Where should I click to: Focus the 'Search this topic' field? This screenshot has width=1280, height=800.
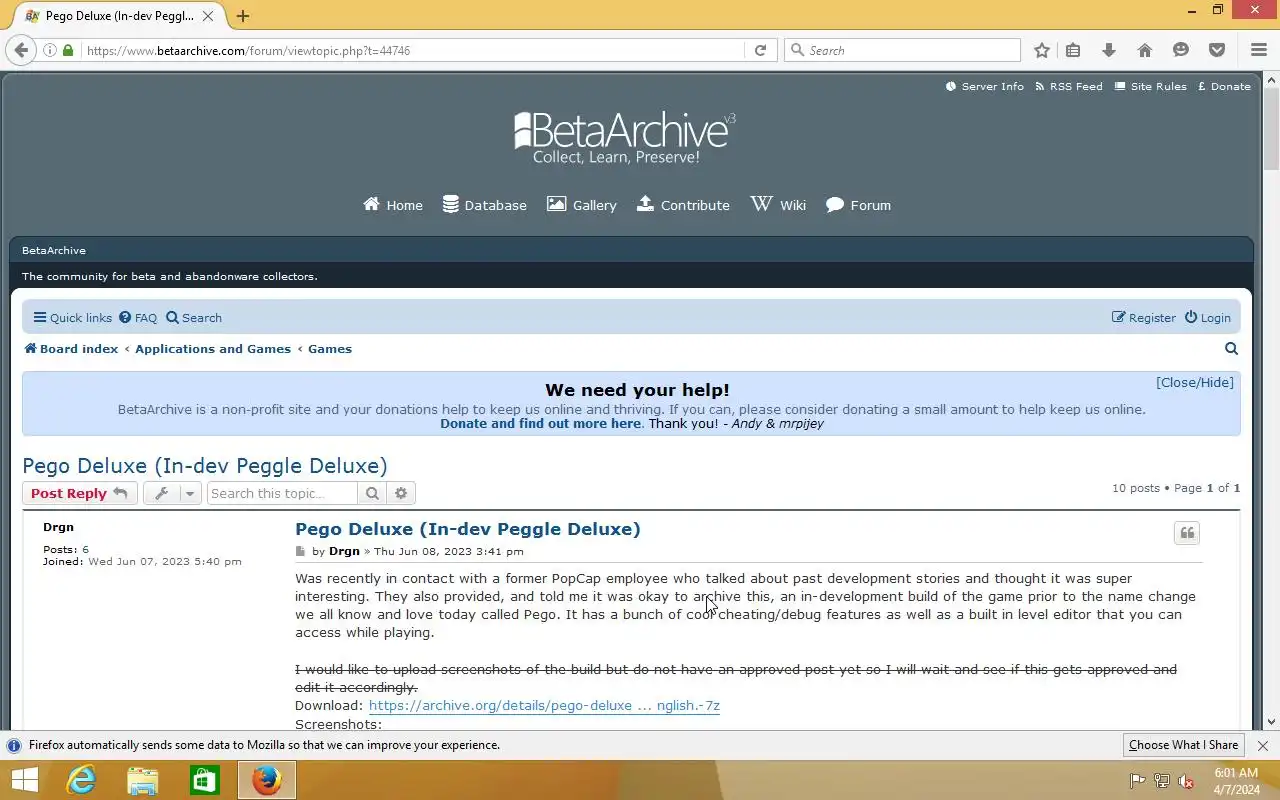tap(282, 493)
